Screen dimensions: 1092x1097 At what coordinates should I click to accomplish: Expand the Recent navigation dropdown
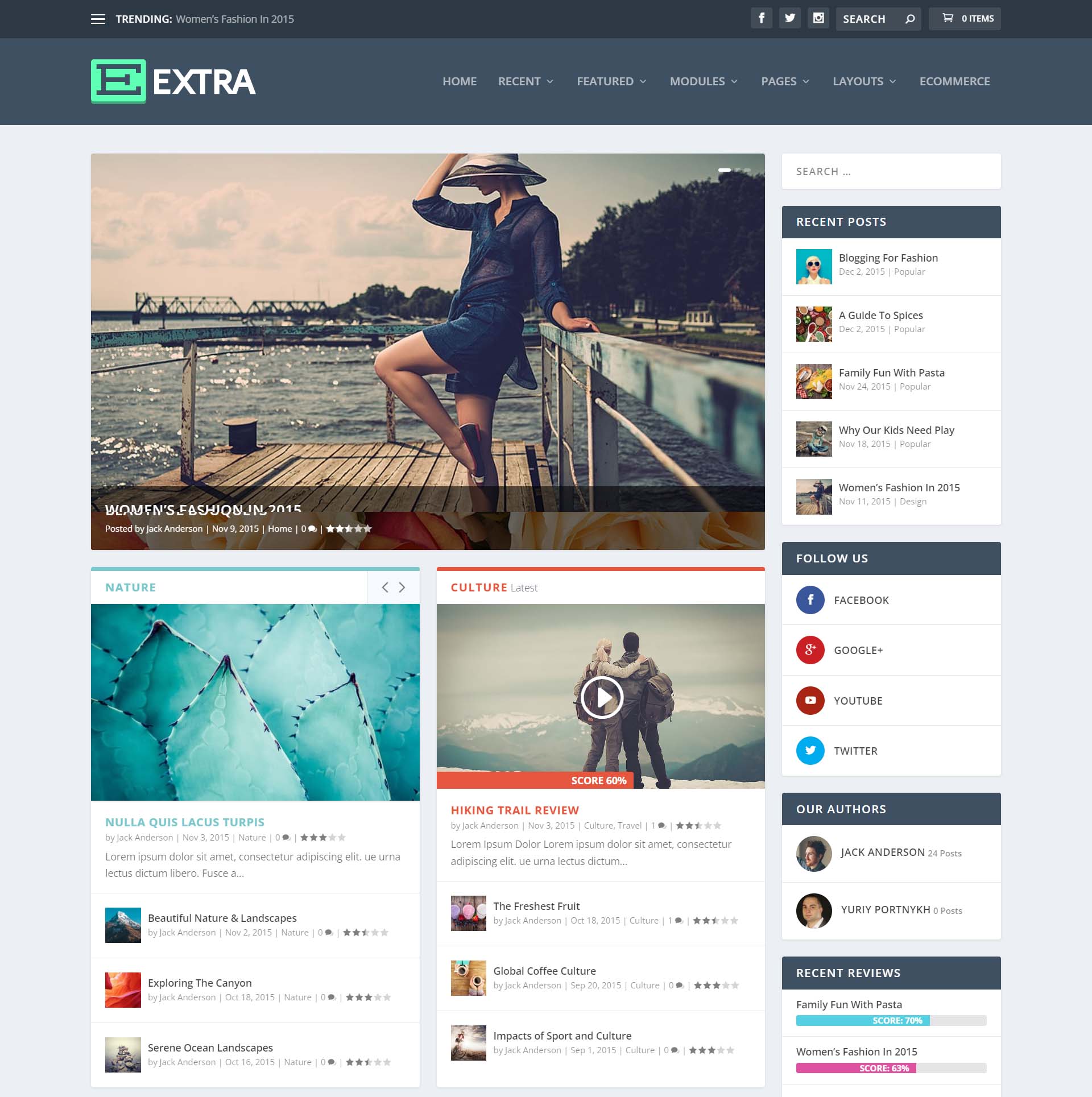(527, 81)
